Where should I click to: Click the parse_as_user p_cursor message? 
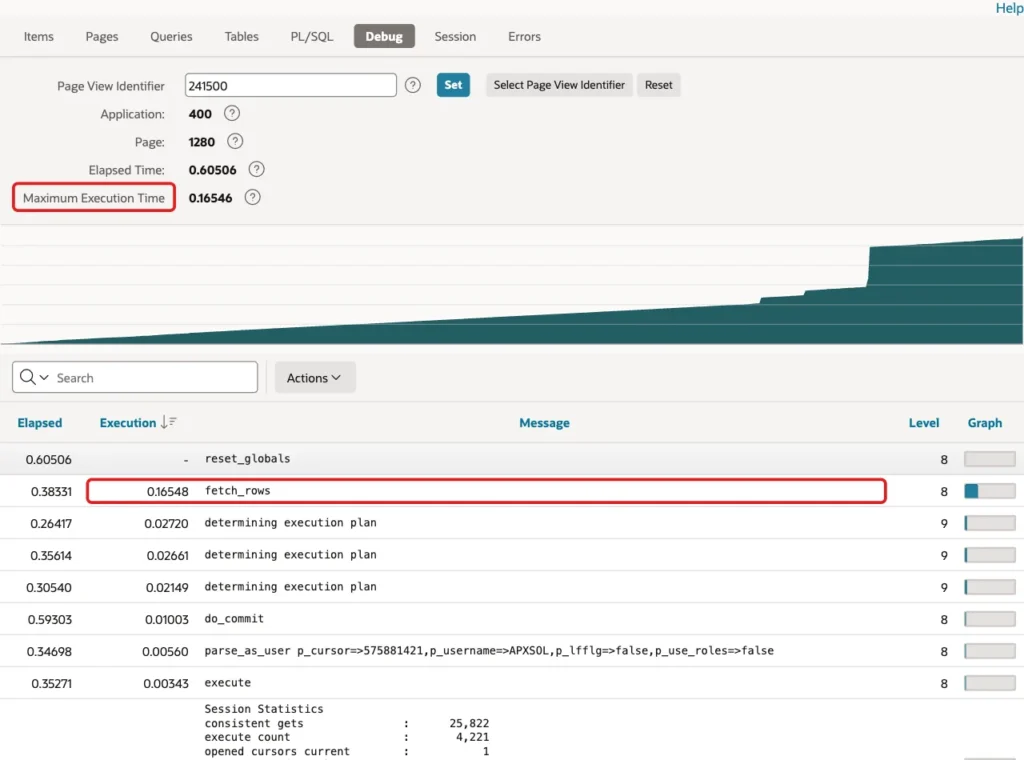coord(489,650)
